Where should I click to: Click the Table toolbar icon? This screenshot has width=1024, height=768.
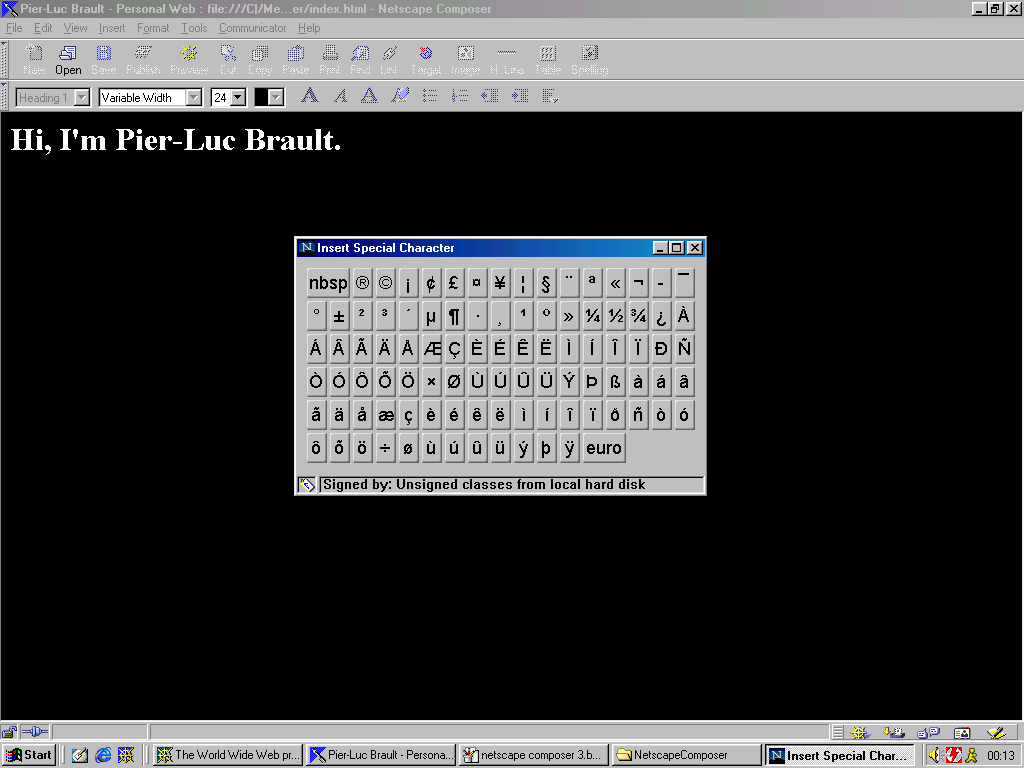(x=548, y=60)
